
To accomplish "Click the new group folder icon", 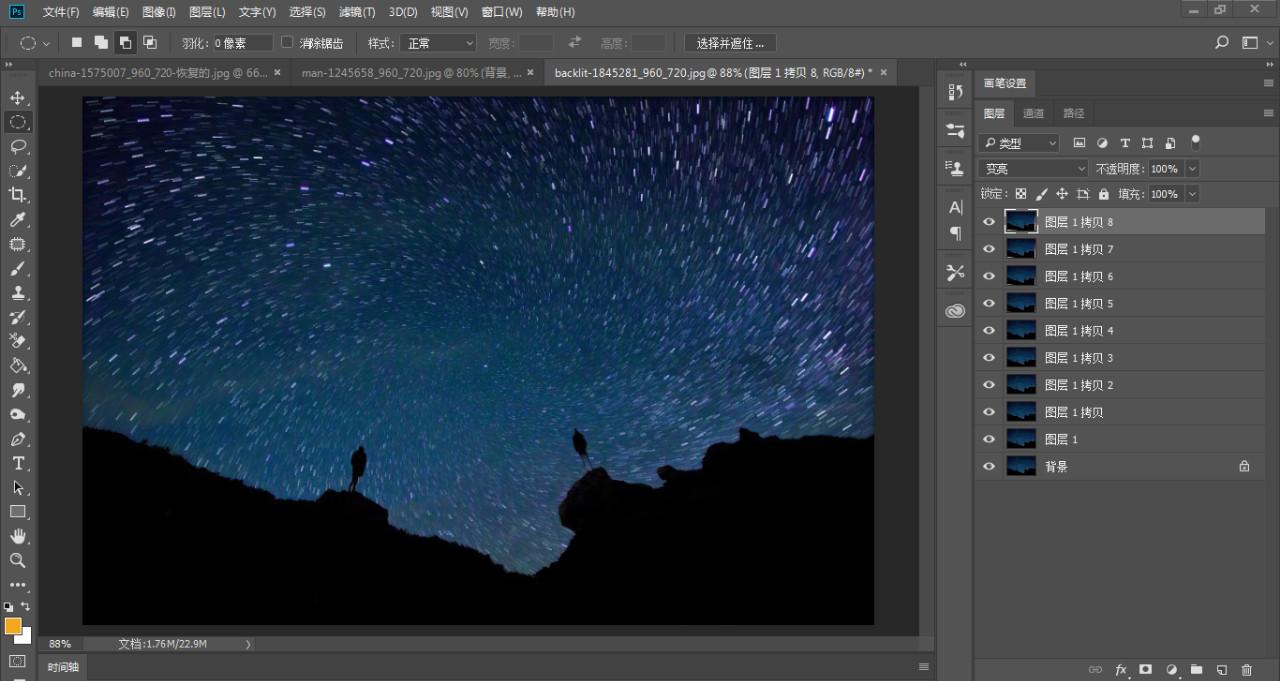I will [1196, 669].
